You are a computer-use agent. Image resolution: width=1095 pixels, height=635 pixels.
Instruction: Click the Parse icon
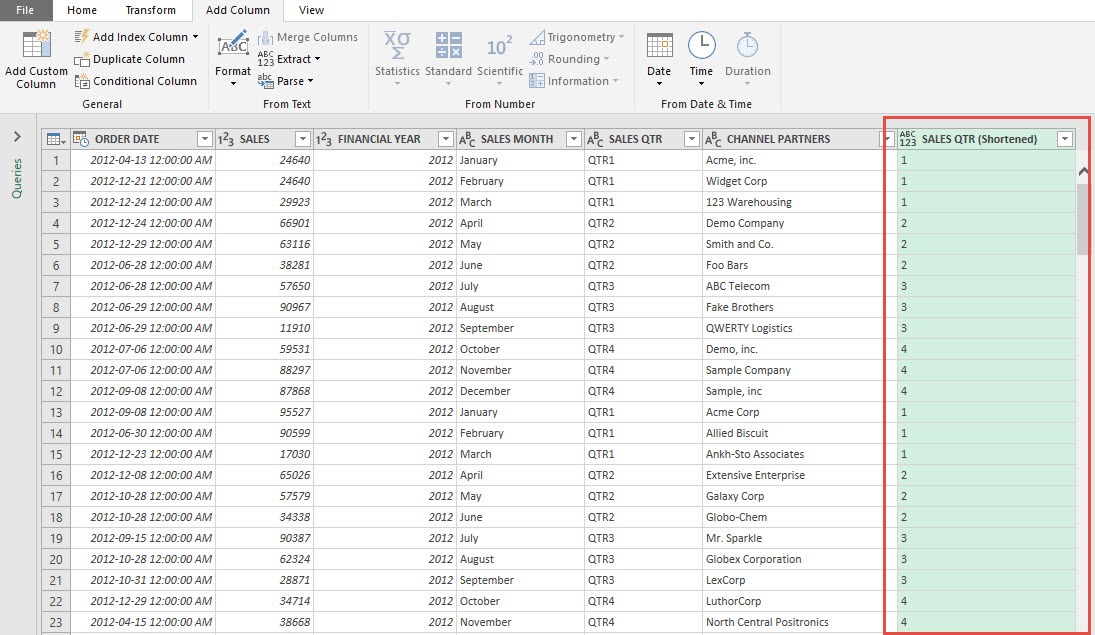point(265,81)
